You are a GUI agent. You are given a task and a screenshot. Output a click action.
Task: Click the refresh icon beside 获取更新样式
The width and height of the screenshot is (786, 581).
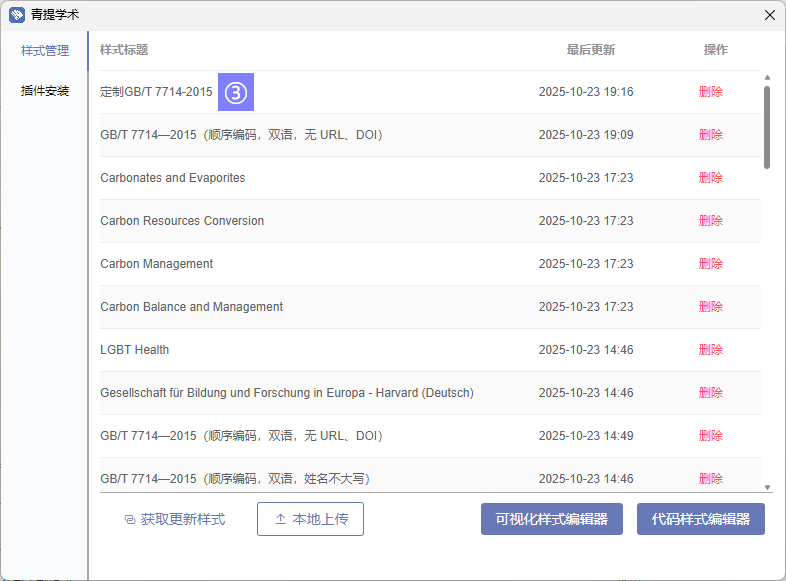[129, 520]
